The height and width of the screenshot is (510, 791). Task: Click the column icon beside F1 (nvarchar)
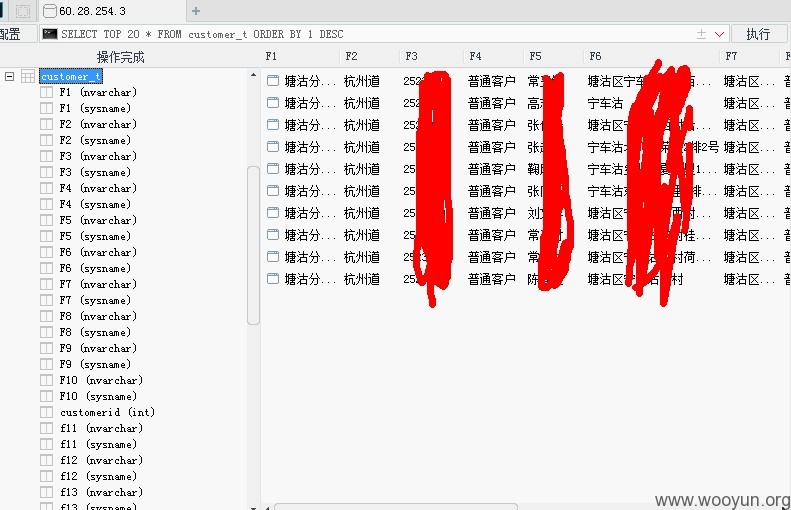click(46, 93)
